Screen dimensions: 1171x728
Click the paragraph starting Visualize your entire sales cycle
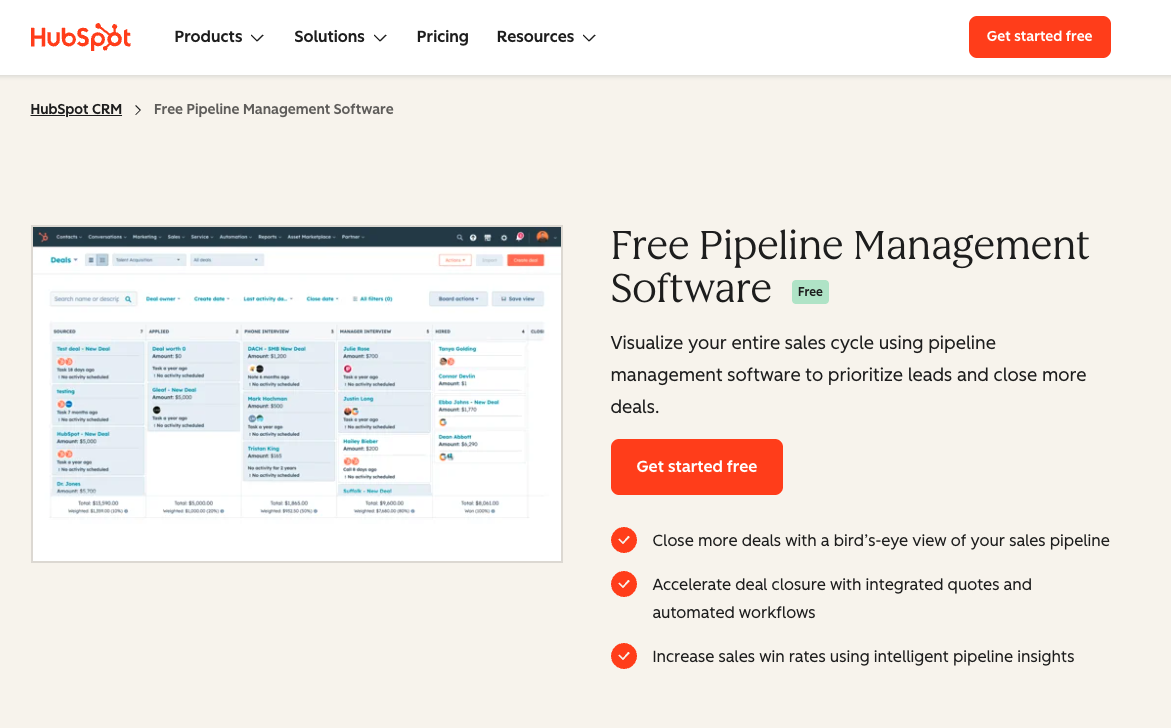(848, 375)
